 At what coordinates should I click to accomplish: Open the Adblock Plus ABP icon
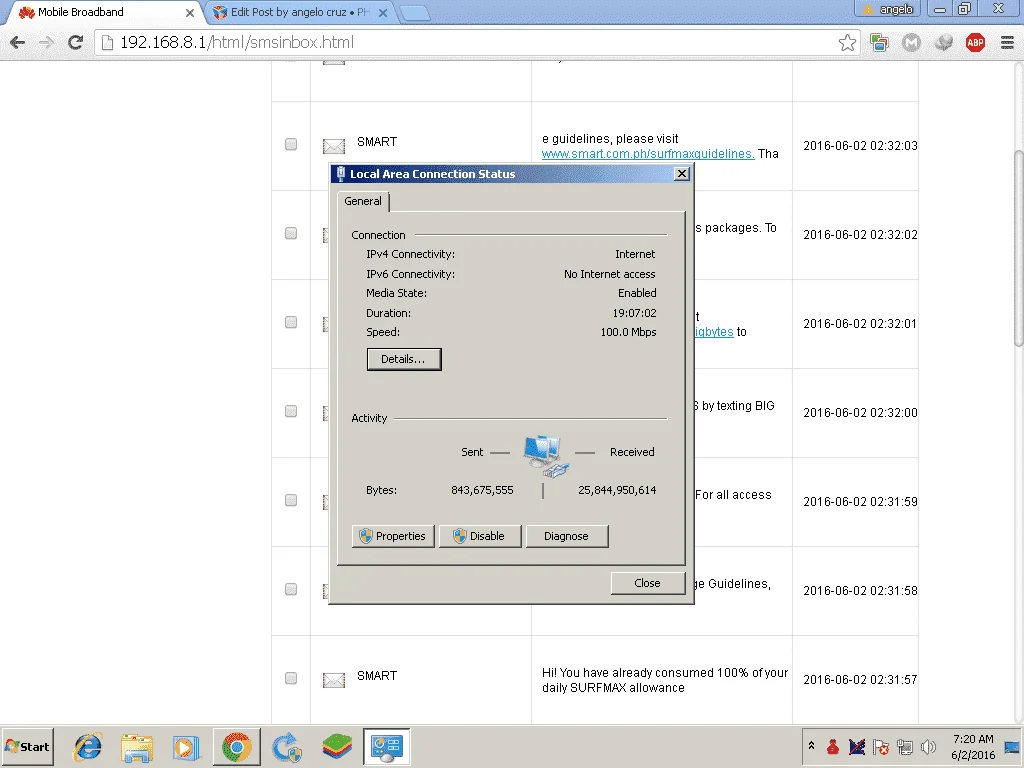point(975,42)
